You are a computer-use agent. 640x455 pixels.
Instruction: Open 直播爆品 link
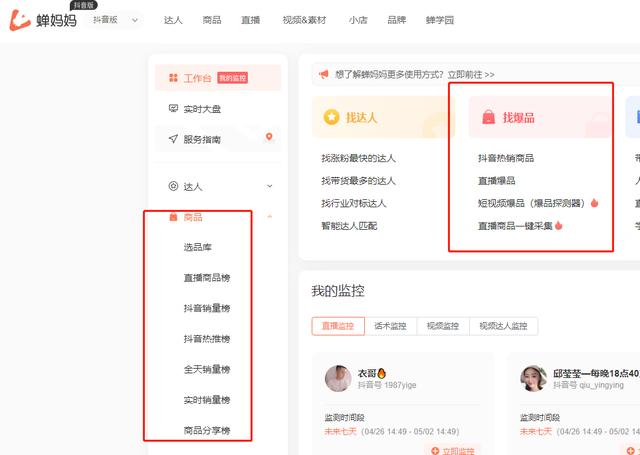click(x=497, y=181)
